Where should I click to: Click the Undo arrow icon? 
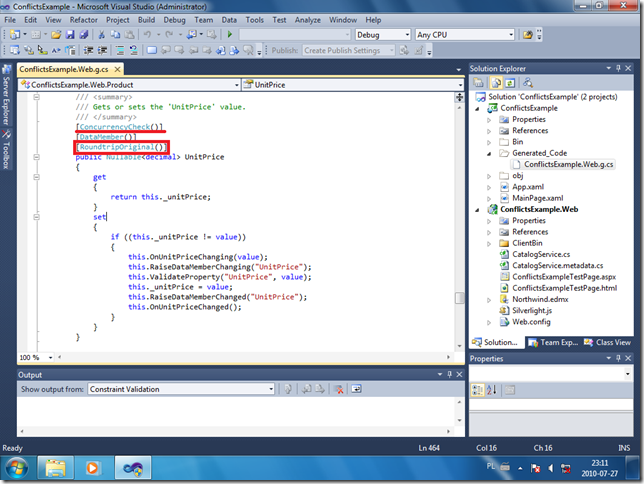click(x=147, y=35)
